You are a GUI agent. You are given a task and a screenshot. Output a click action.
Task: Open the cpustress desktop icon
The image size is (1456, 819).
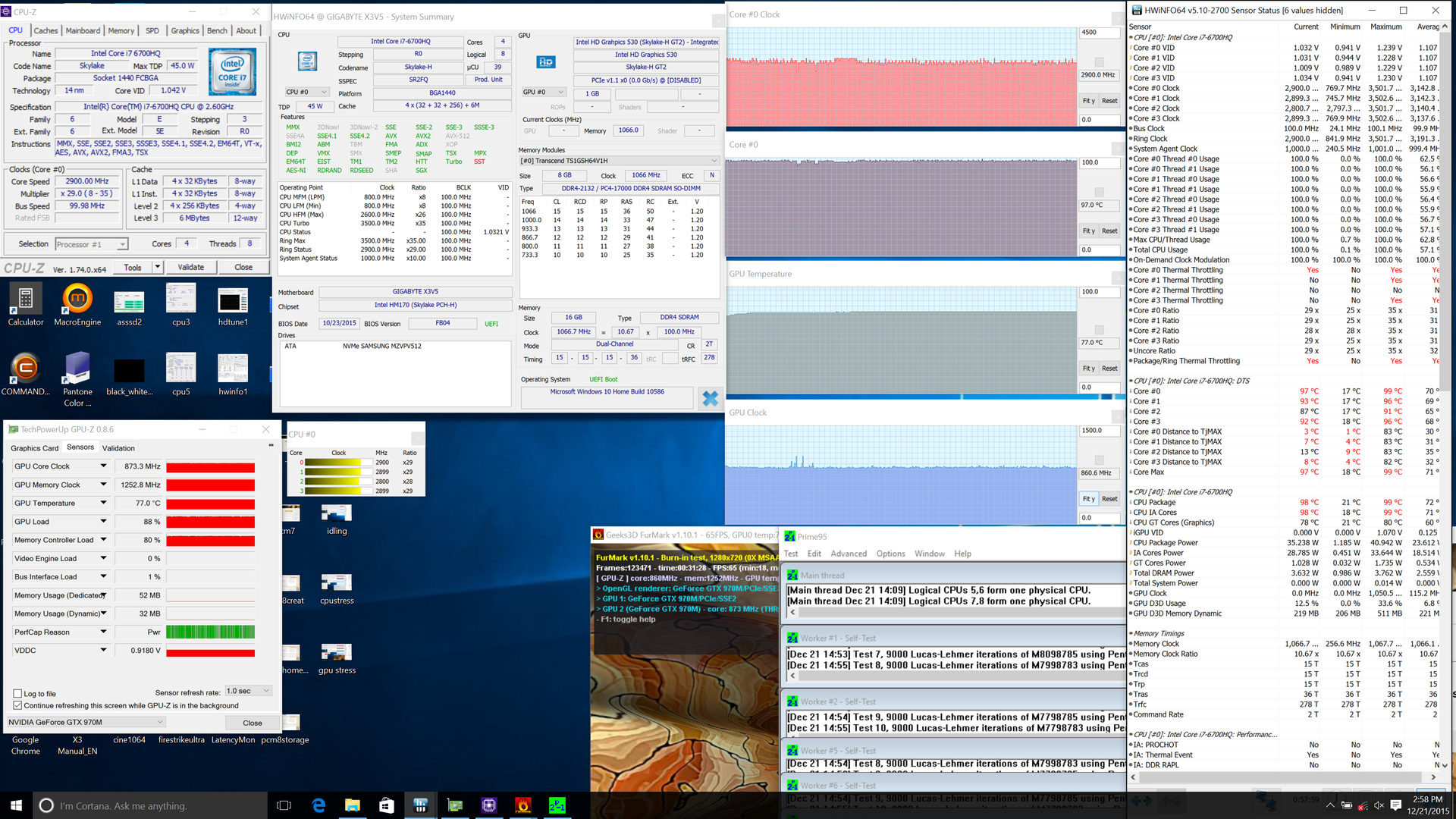337,583
